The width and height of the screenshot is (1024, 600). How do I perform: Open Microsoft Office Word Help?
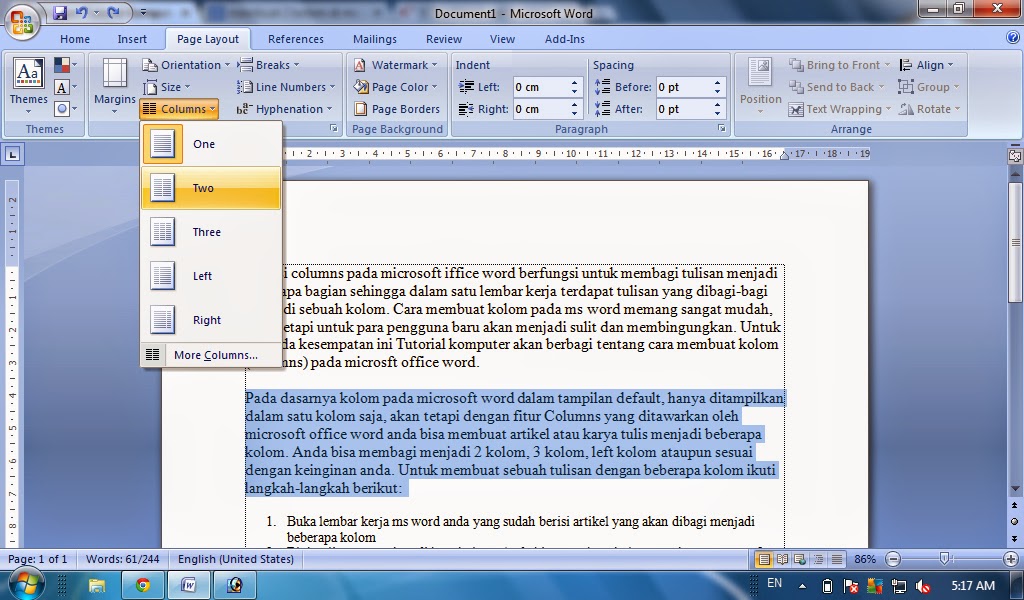pos(1013,38)
